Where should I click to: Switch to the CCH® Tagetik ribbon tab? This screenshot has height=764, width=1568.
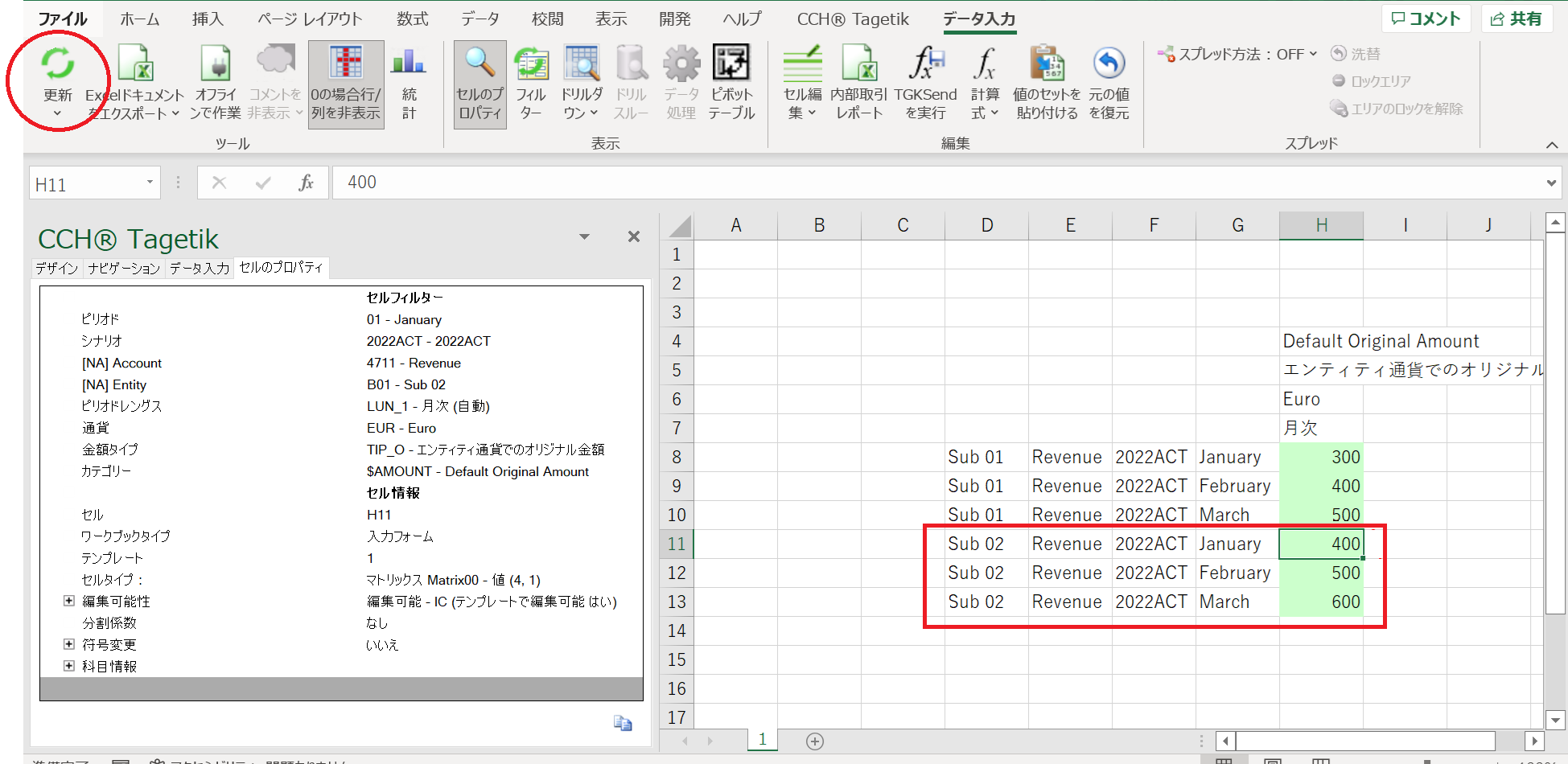click(x=853, y=19)
